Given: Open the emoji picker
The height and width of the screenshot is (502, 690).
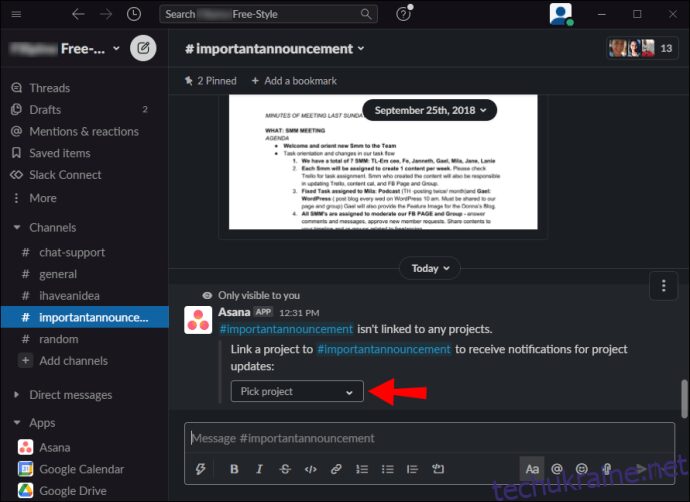Looking at the screenshot, I should click(582, 469).
